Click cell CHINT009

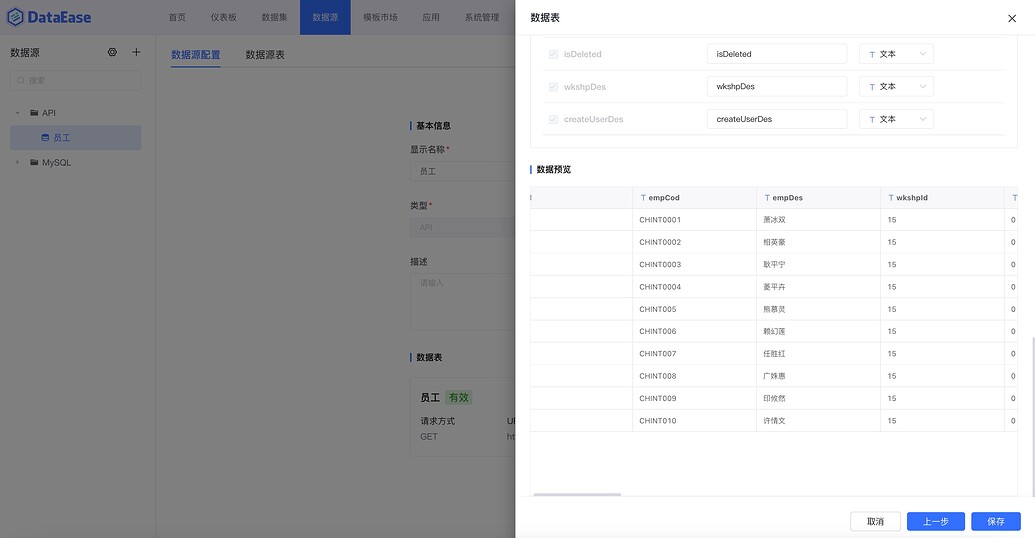(694, 398)
